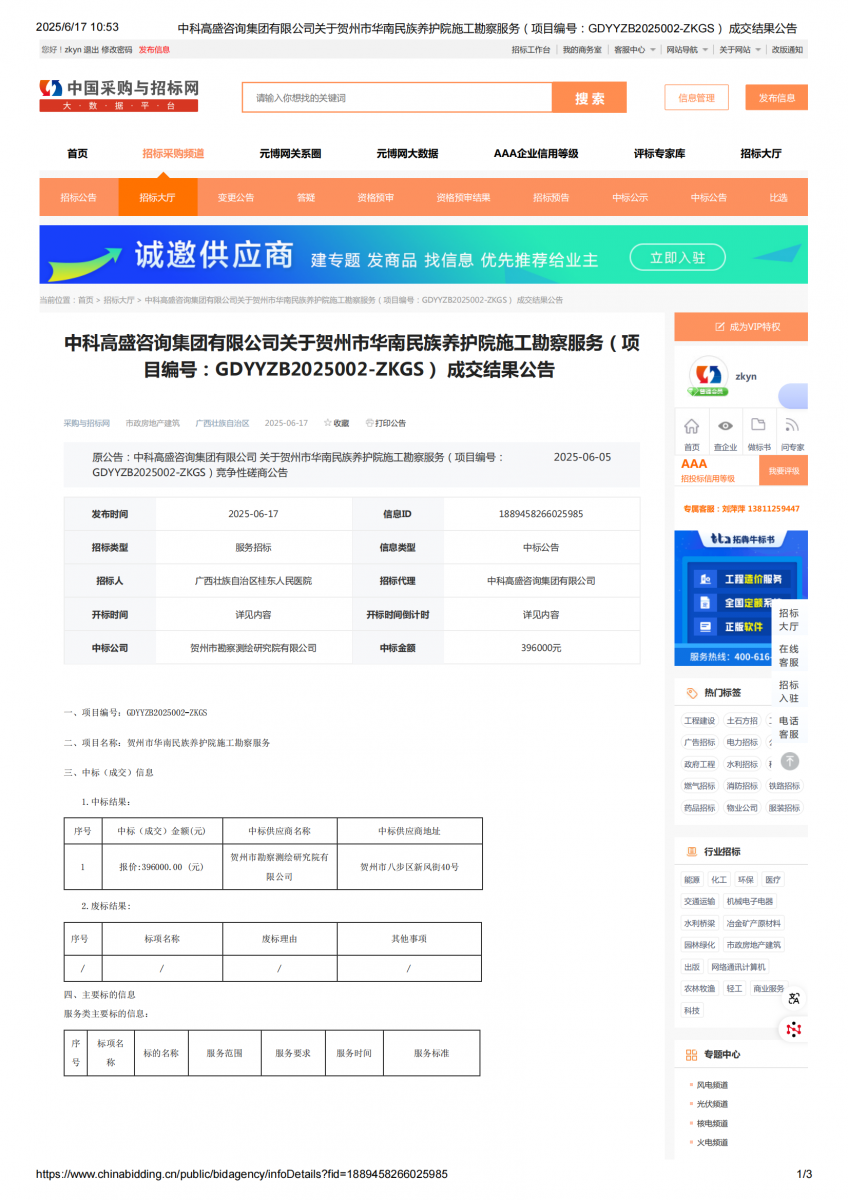This screenshot has height=1200, width=848.
Task: Click 贺州市勘察测绘研究院有限公司 winning company cell
Action: click(253, 648)
